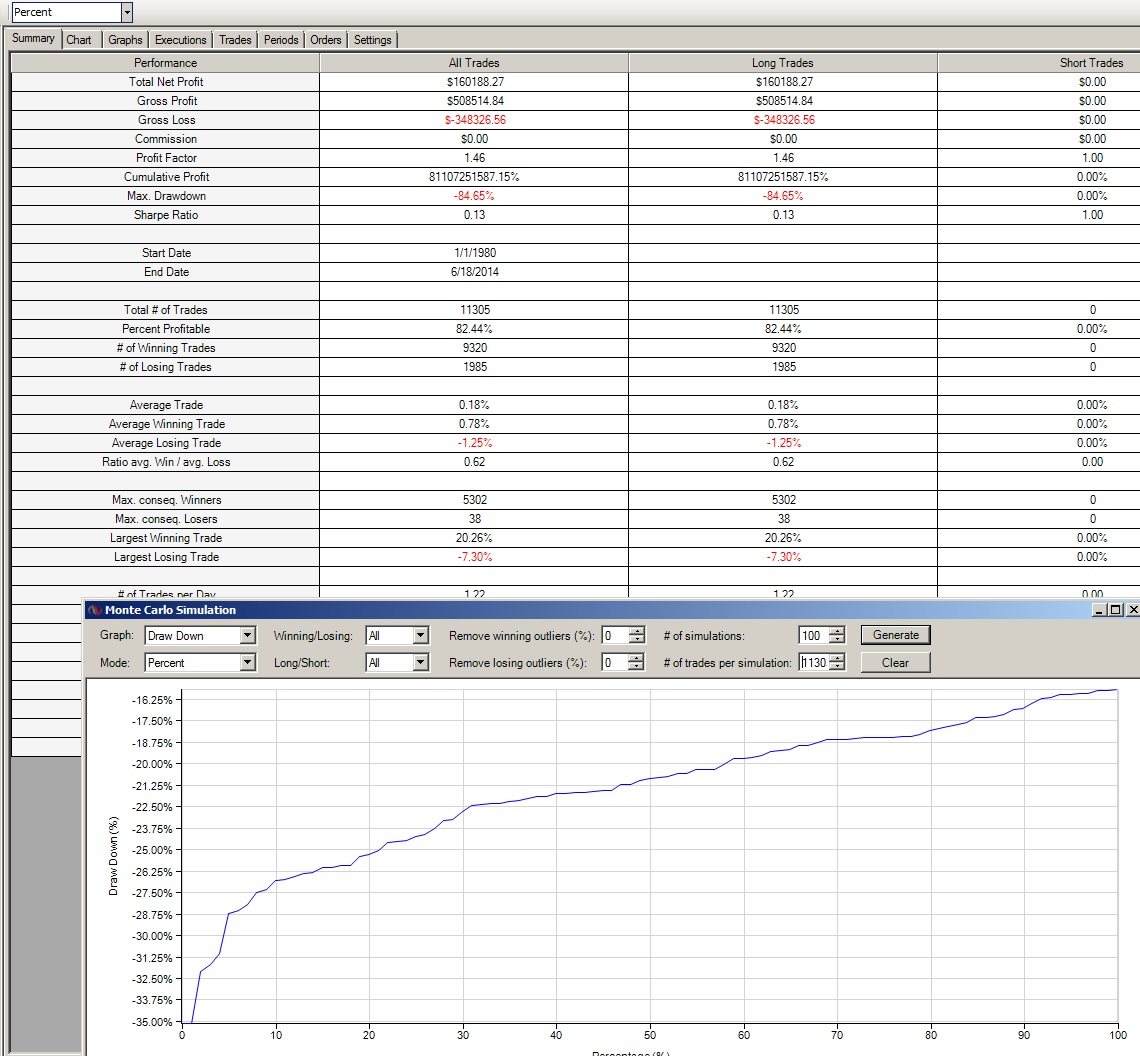The height and width of the screenshot is (1056, 1140).
Task: Select the Largest Losing Trade label
Action: [166, 556]
